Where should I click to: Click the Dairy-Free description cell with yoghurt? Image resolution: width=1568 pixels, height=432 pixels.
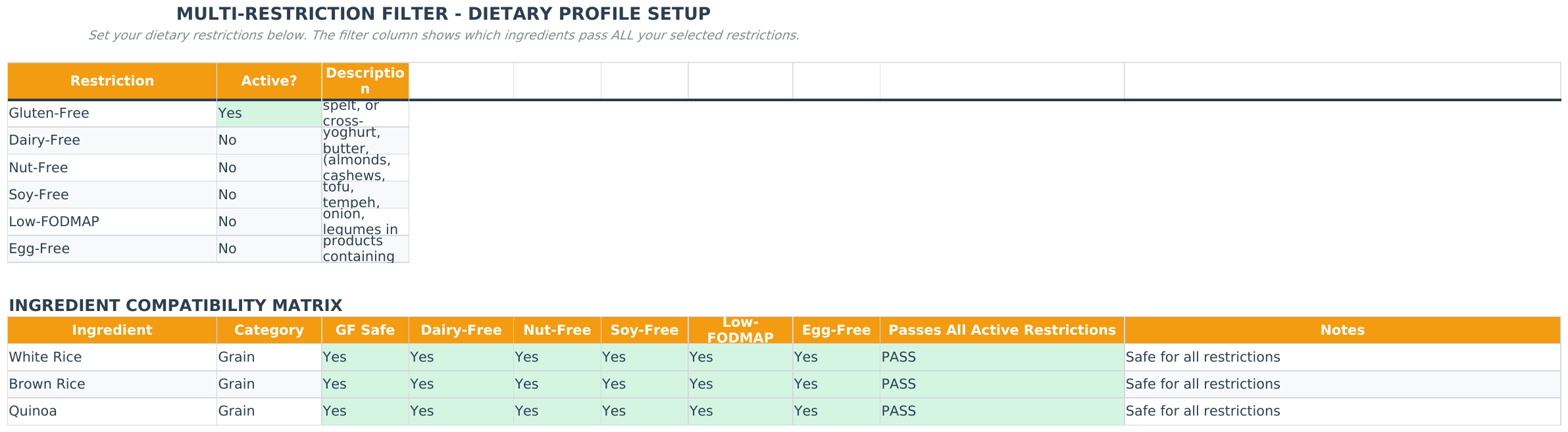pos(365,141)
